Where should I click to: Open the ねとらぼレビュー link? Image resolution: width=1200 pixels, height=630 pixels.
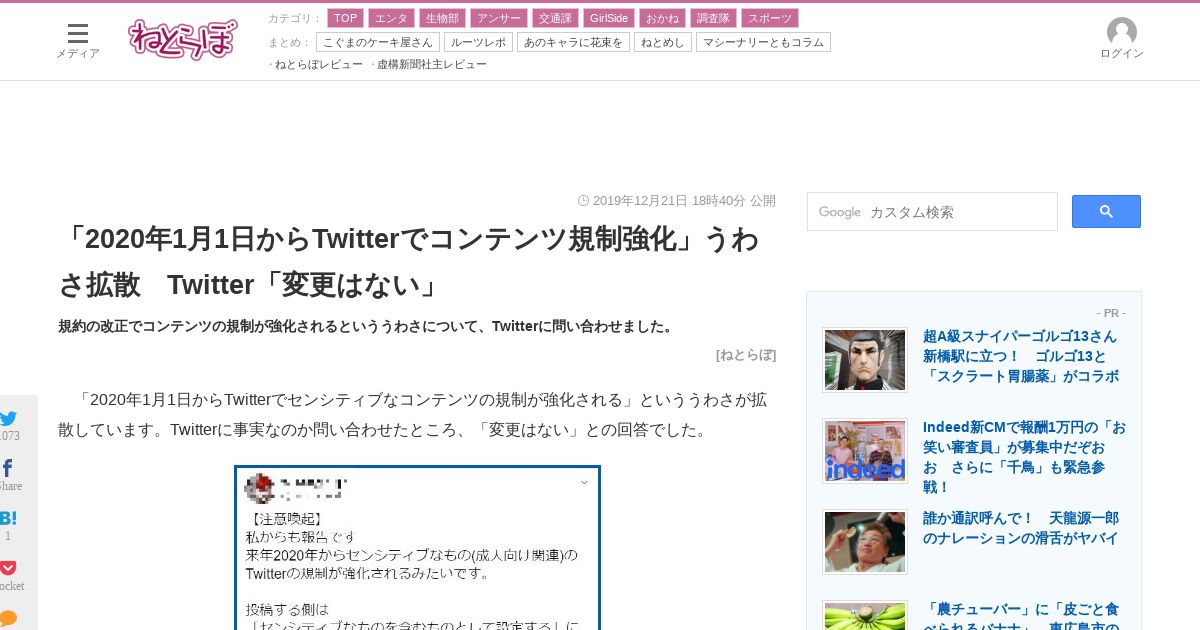[318, 64]
